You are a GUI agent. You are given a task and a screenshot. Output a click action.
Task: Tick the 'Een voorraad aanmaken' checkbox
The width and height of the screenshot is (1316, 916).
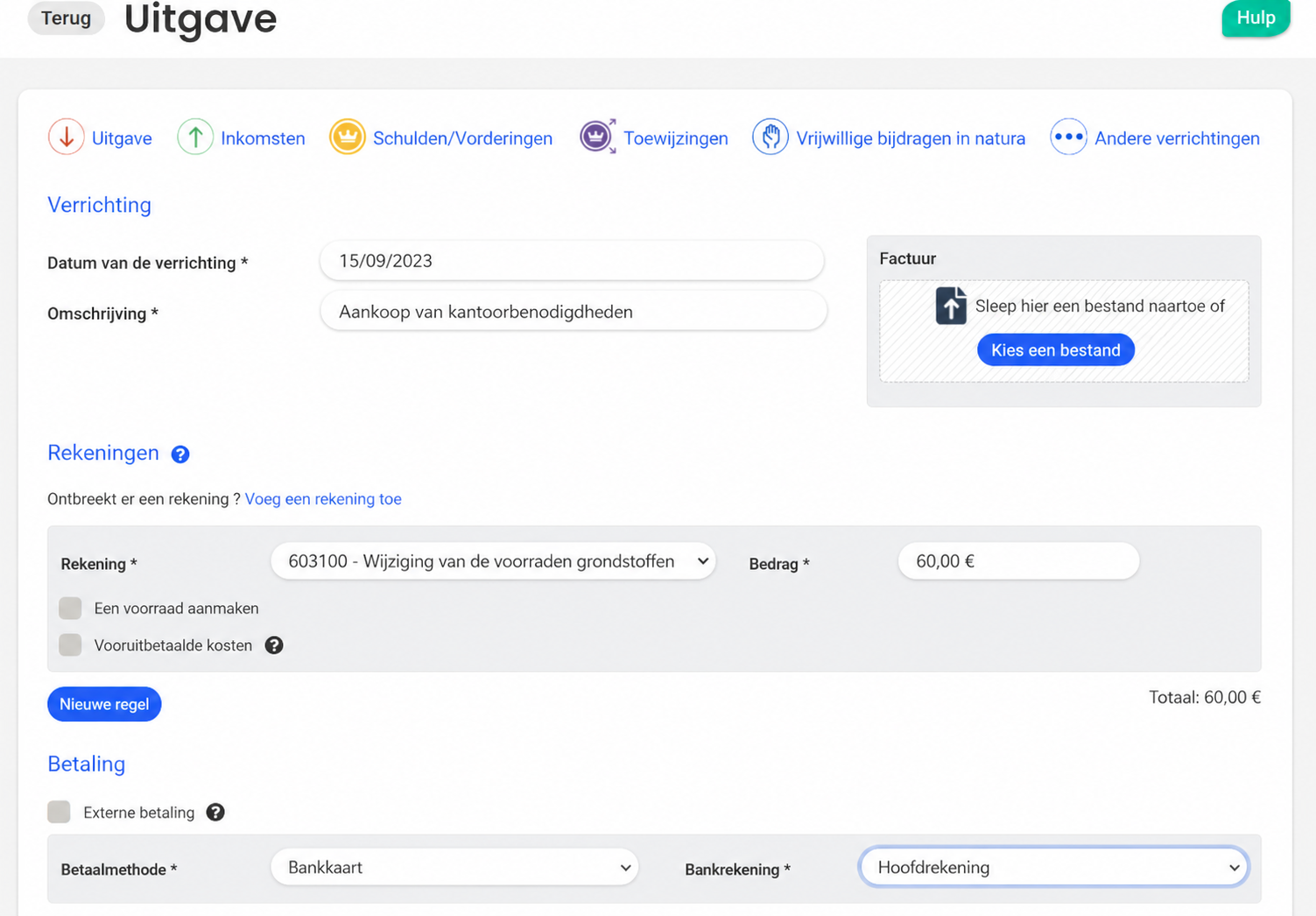(70, 608)
